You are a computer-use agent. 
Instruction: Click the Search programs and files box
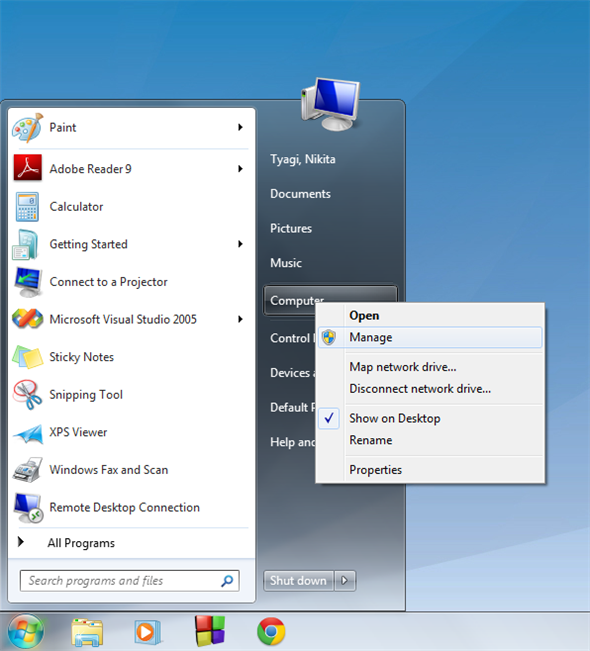point(130,581)
